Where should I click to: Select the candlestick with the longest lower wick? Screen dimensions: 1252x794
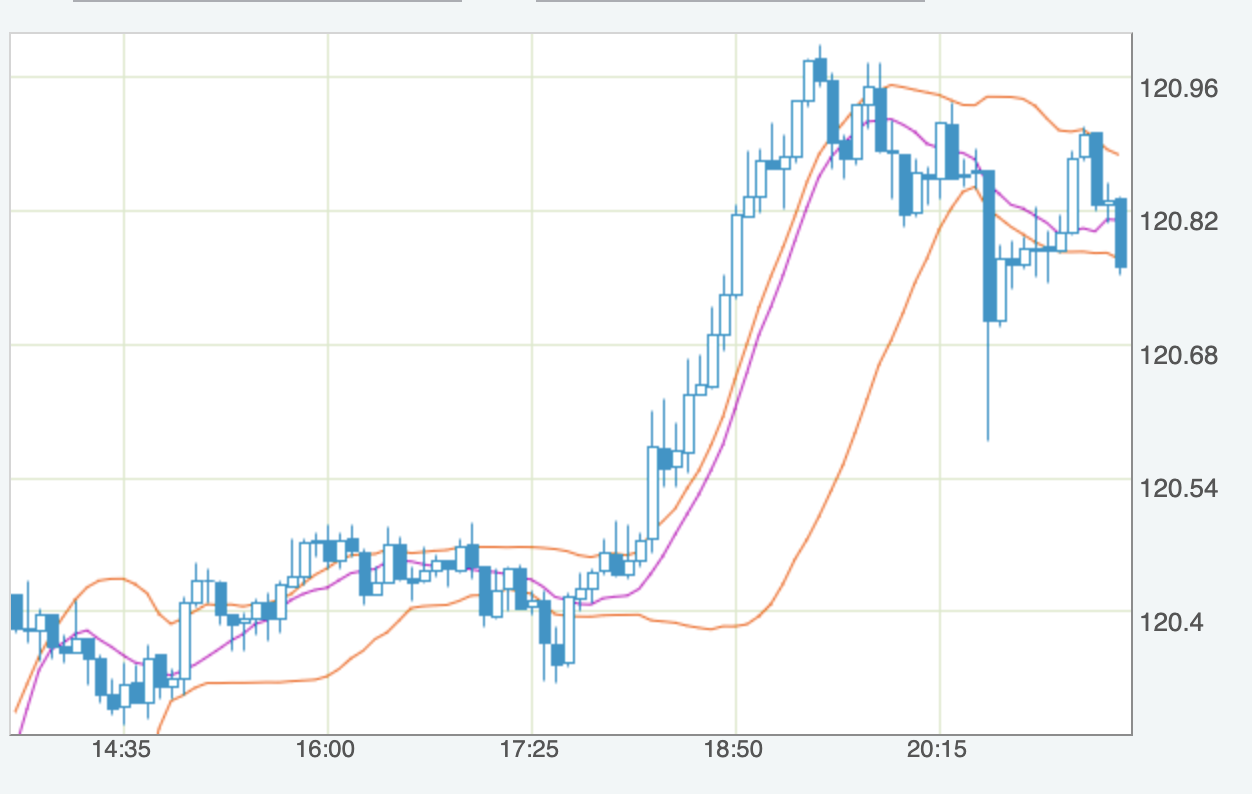click(x=988, y=305)
